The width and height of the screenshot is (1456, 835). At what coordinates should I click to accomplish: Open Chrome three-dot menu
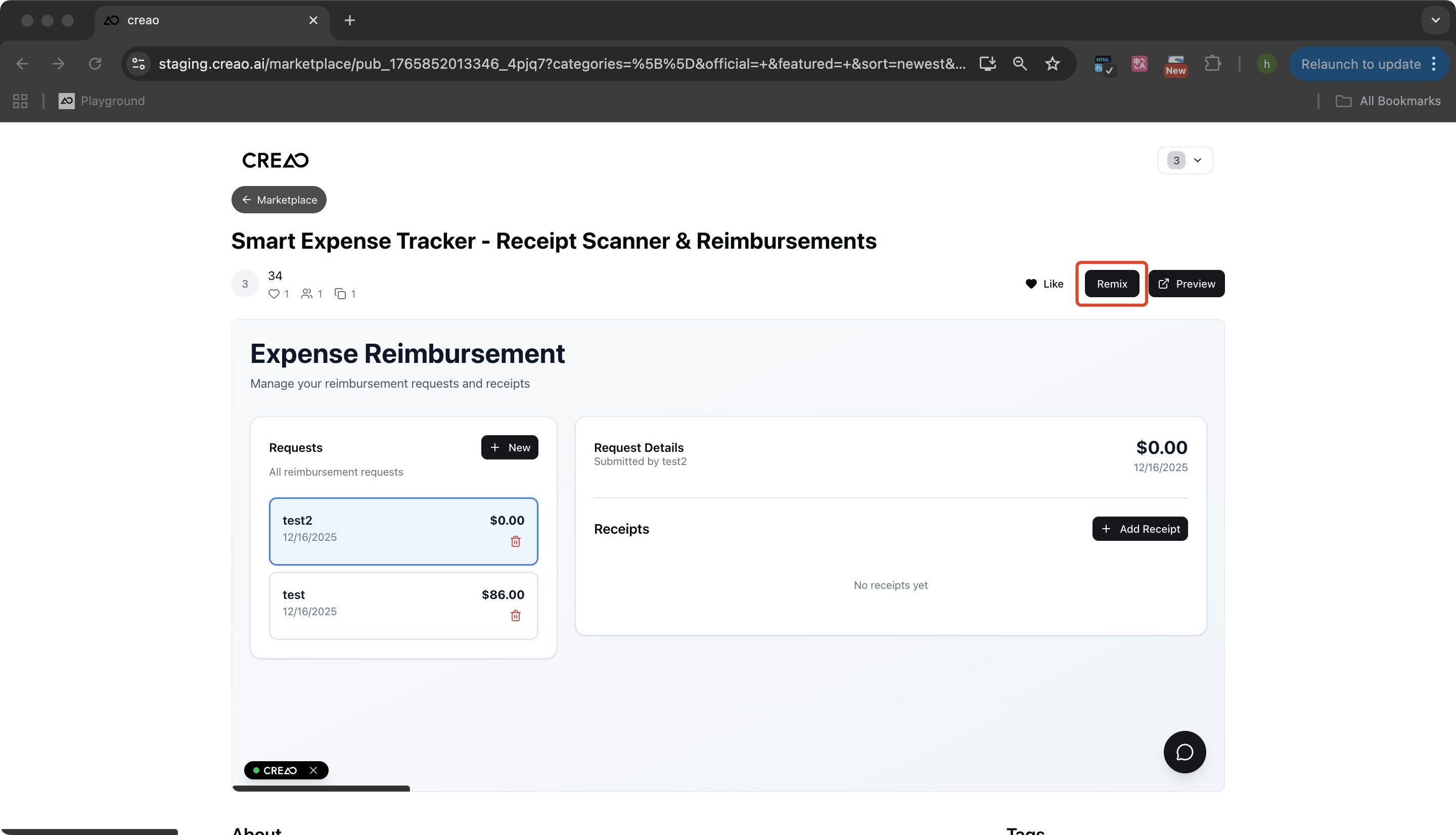1434,64
